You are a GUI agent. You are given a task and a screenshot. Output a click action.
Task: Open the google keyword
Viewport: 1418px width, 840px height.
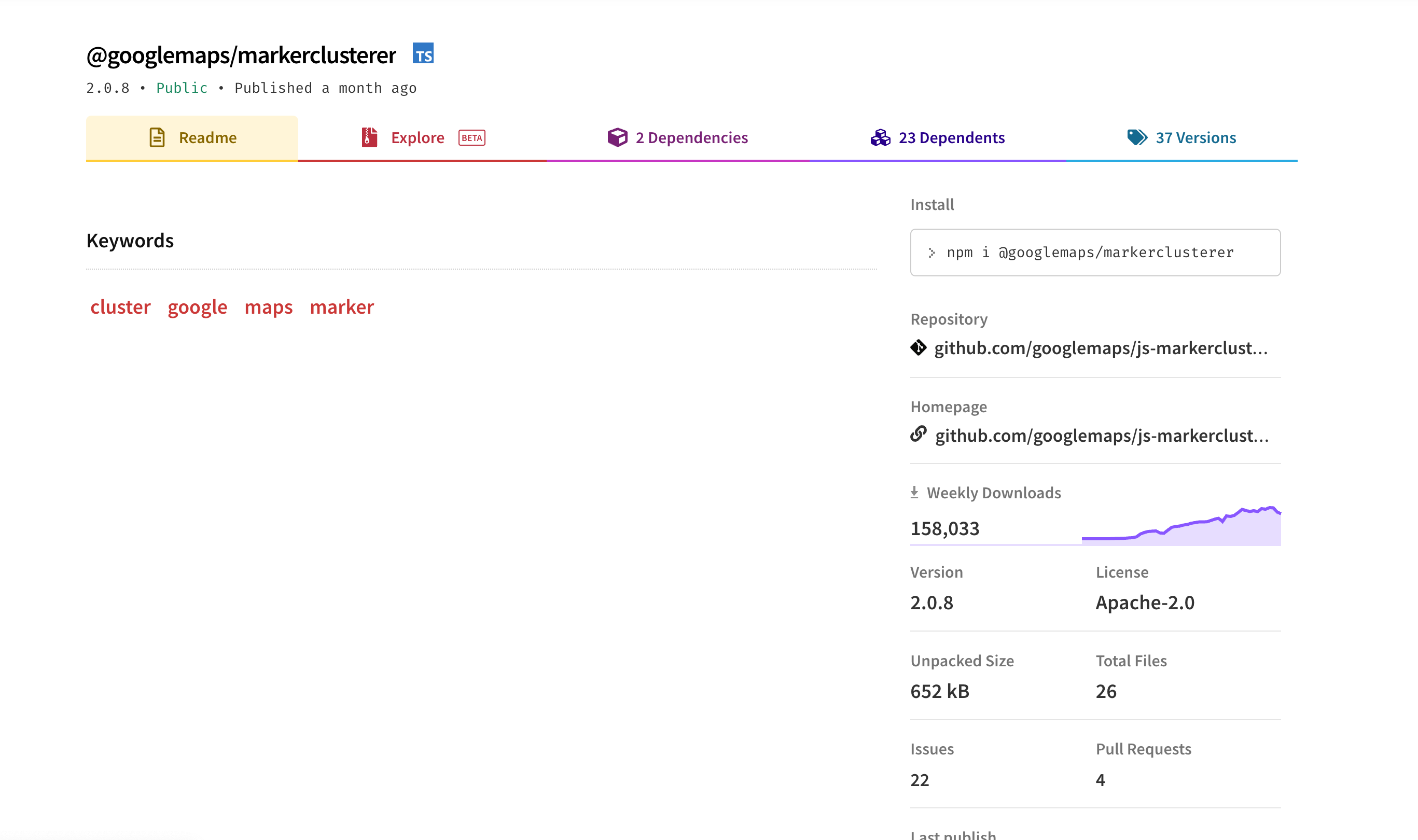pyautogui.click(x=196, y=306)
